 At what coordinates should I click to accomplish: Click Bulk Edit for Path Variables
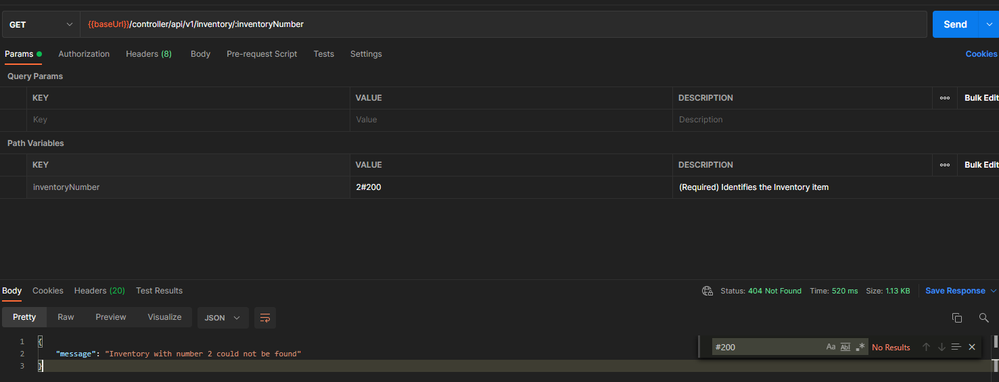[x=981, y=165]
